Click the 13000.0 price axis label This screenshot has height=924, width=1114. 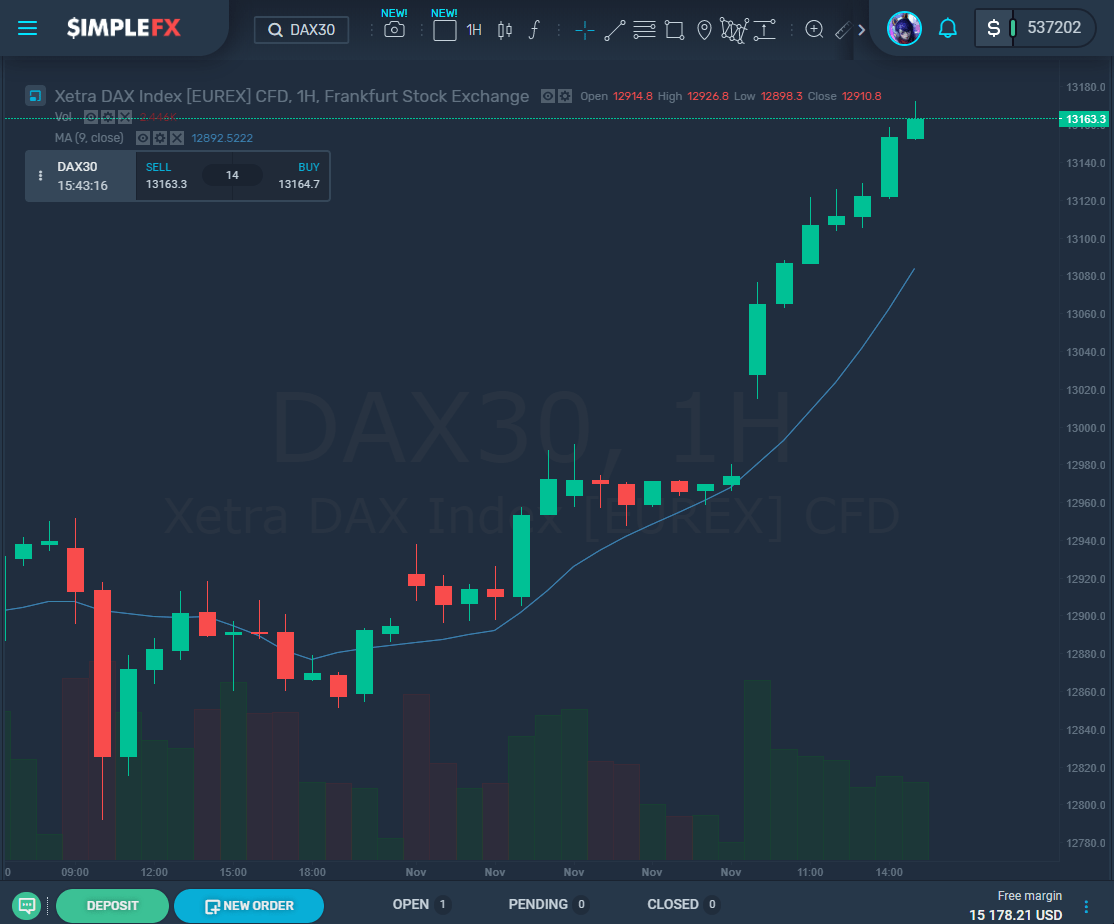[1086, 428]
